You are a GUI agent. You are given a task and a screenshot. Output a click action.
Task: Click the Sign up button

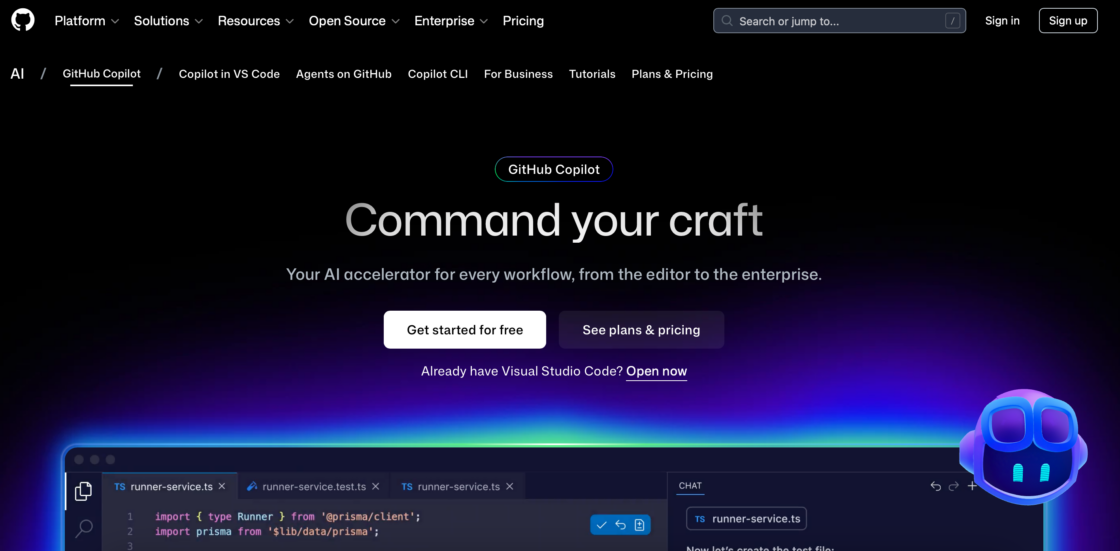point(1068,21)
